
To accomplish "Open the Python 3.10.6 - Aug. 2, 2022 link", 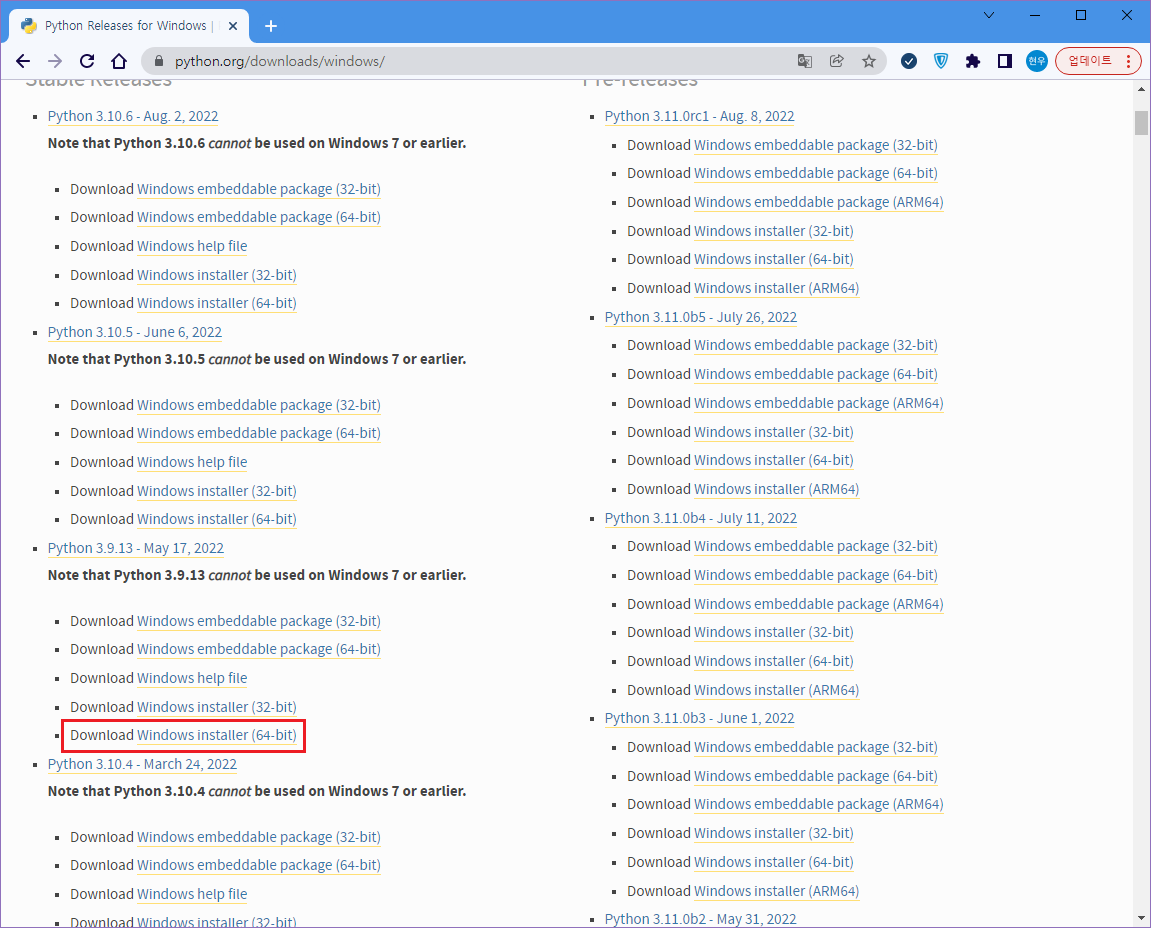I will coord(133,116).
